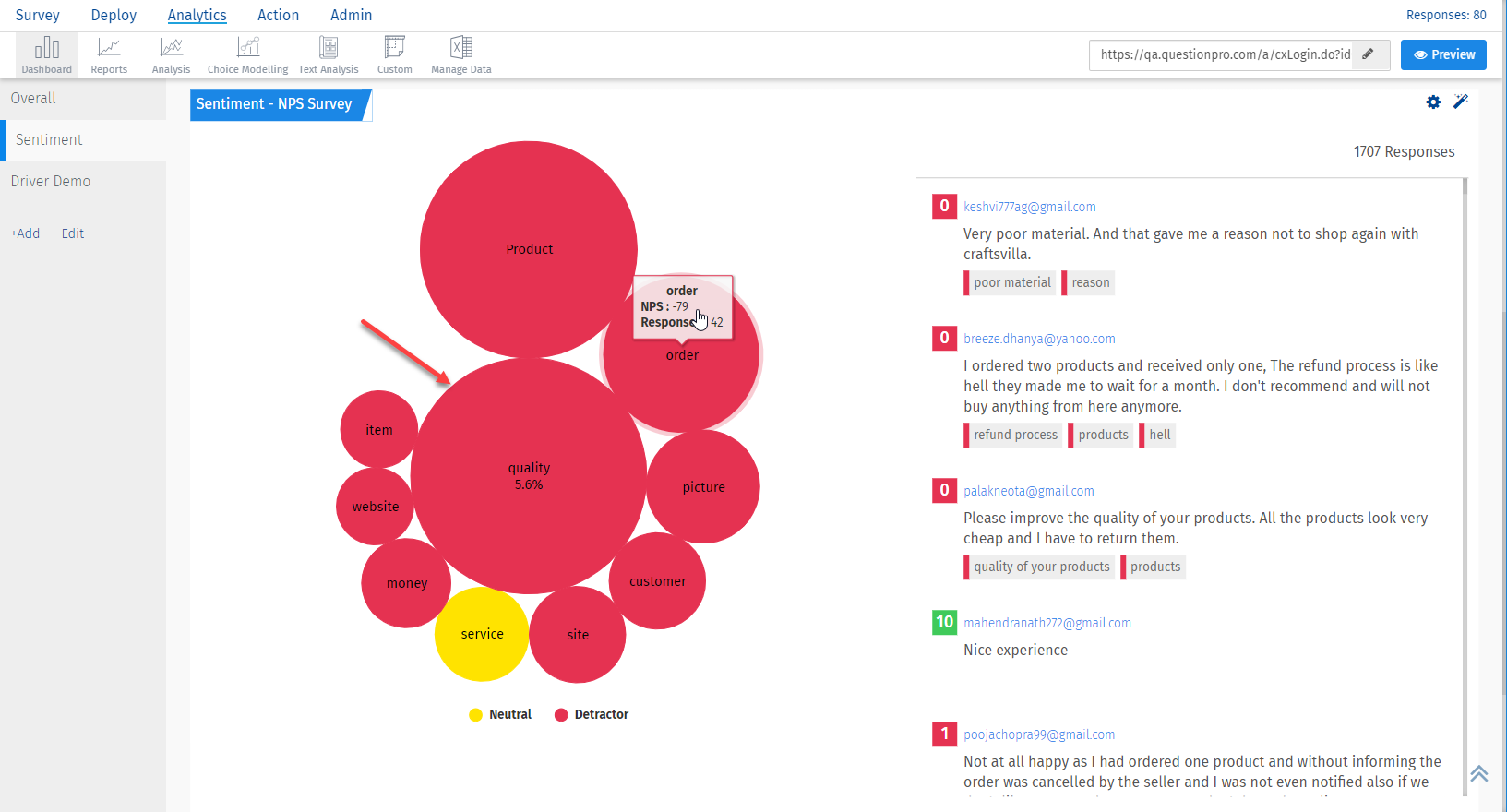Open the Survey menu
The height and width of the screenshot is (812, 1507).
click(x=38, y=15)
